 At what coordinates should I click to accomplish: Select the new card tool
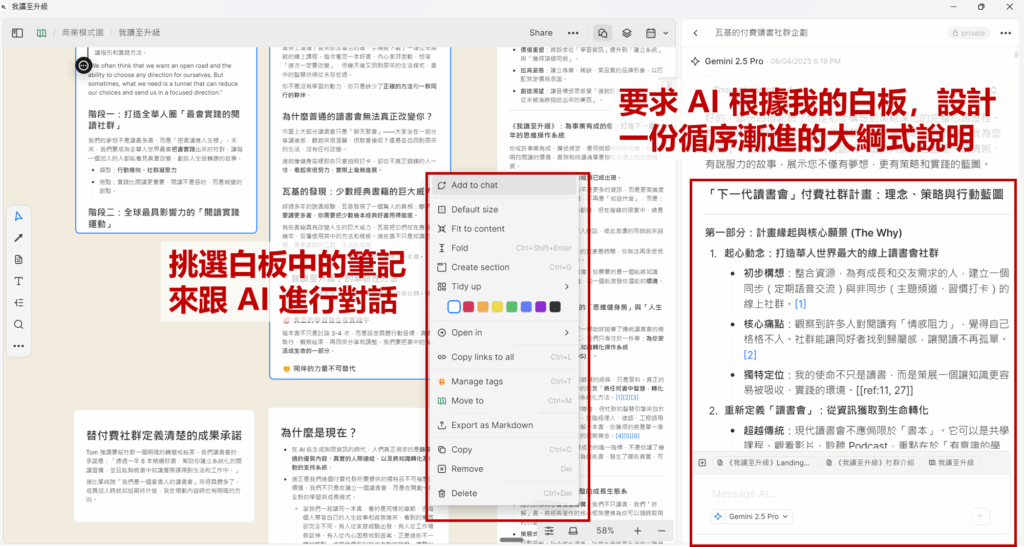(x=19, y=260)
